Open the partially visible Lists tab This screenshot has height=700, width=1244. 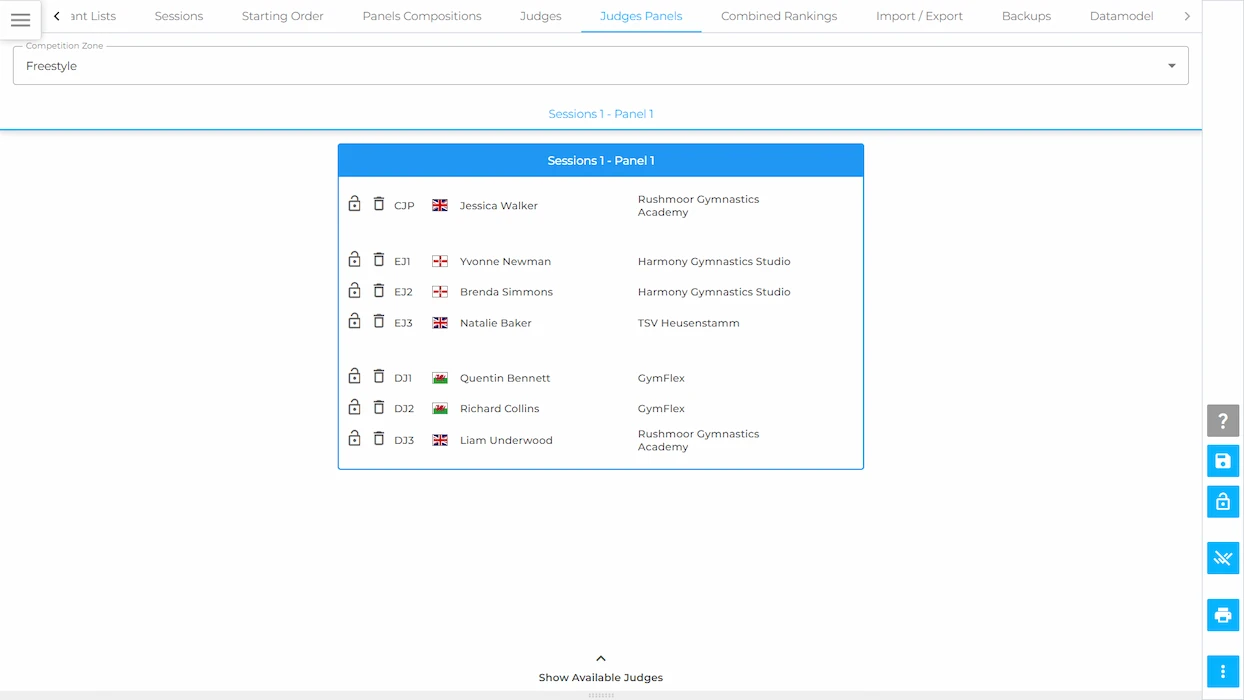click(x=93, y=16)
